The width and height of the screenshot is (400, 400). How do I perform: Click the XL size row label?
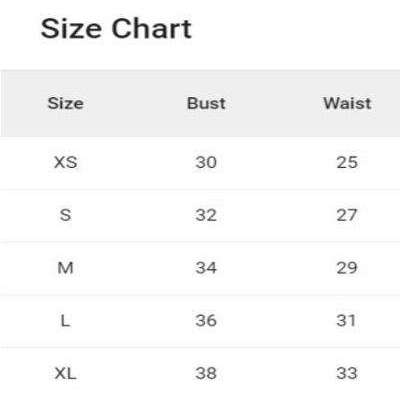(x=66, y=373)
